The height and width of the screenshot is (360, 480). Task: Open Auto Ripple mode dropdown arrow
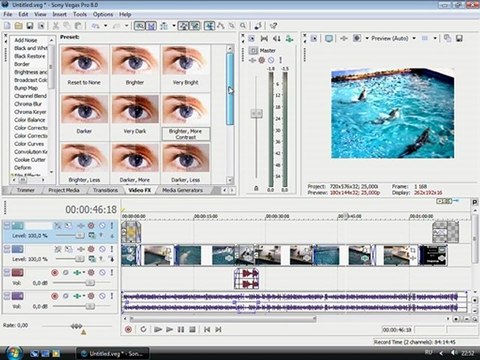pos(174,26)
